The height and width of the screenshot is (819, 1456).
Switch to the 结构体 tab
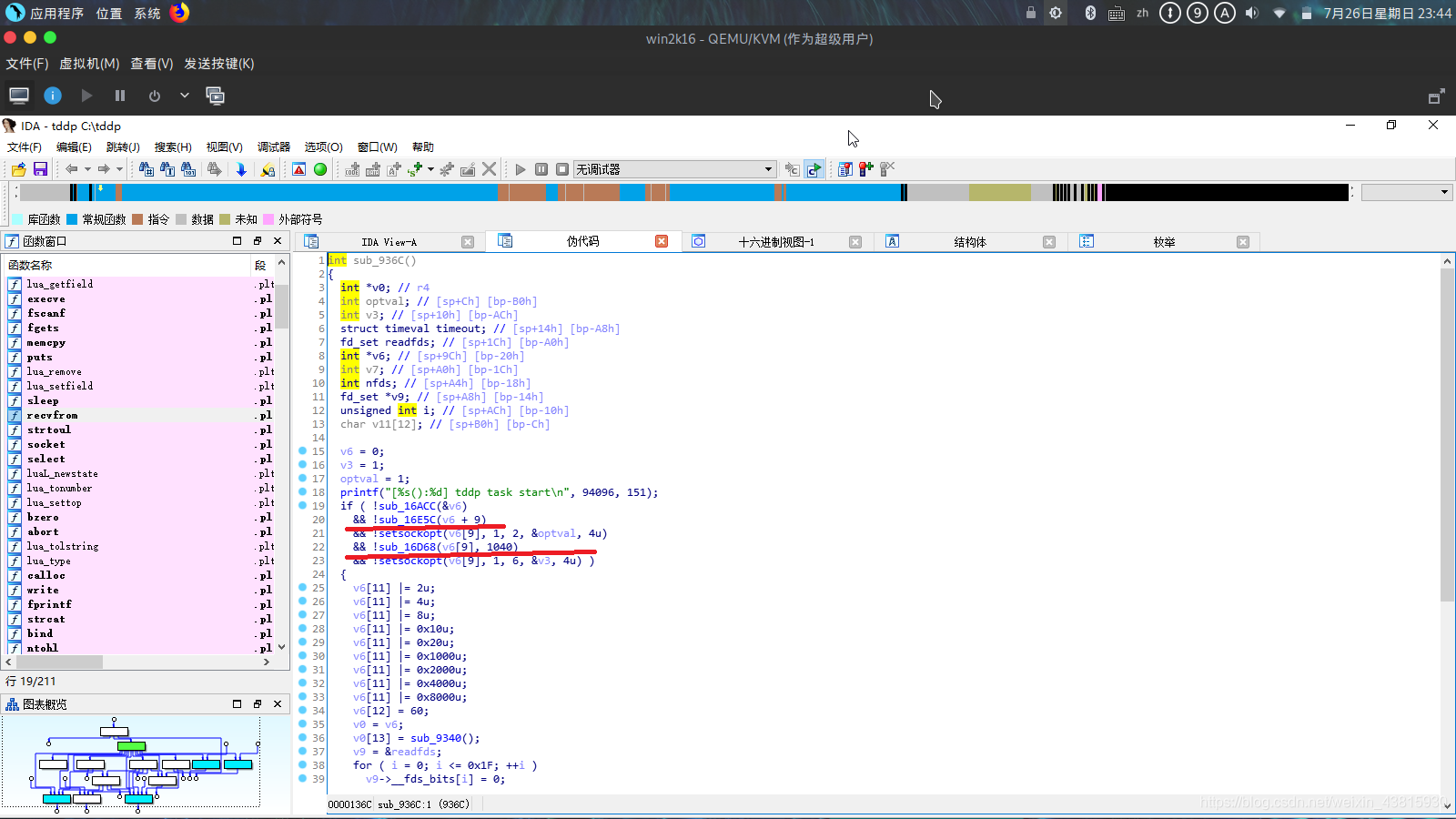970,242
